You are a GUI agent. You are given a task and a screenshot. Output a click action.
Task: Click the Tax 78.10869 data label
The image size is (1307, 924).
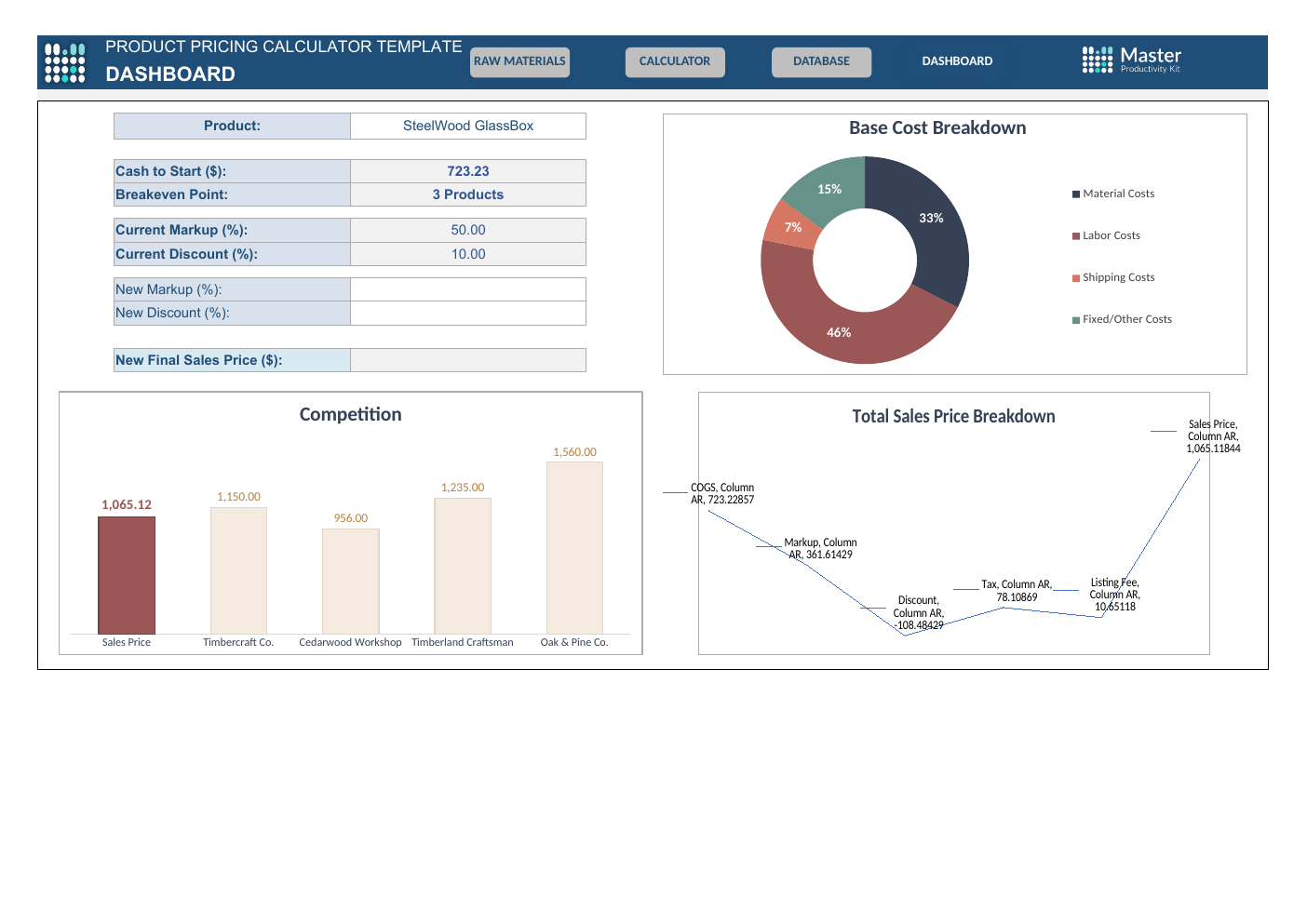[x=1017, y=591]
